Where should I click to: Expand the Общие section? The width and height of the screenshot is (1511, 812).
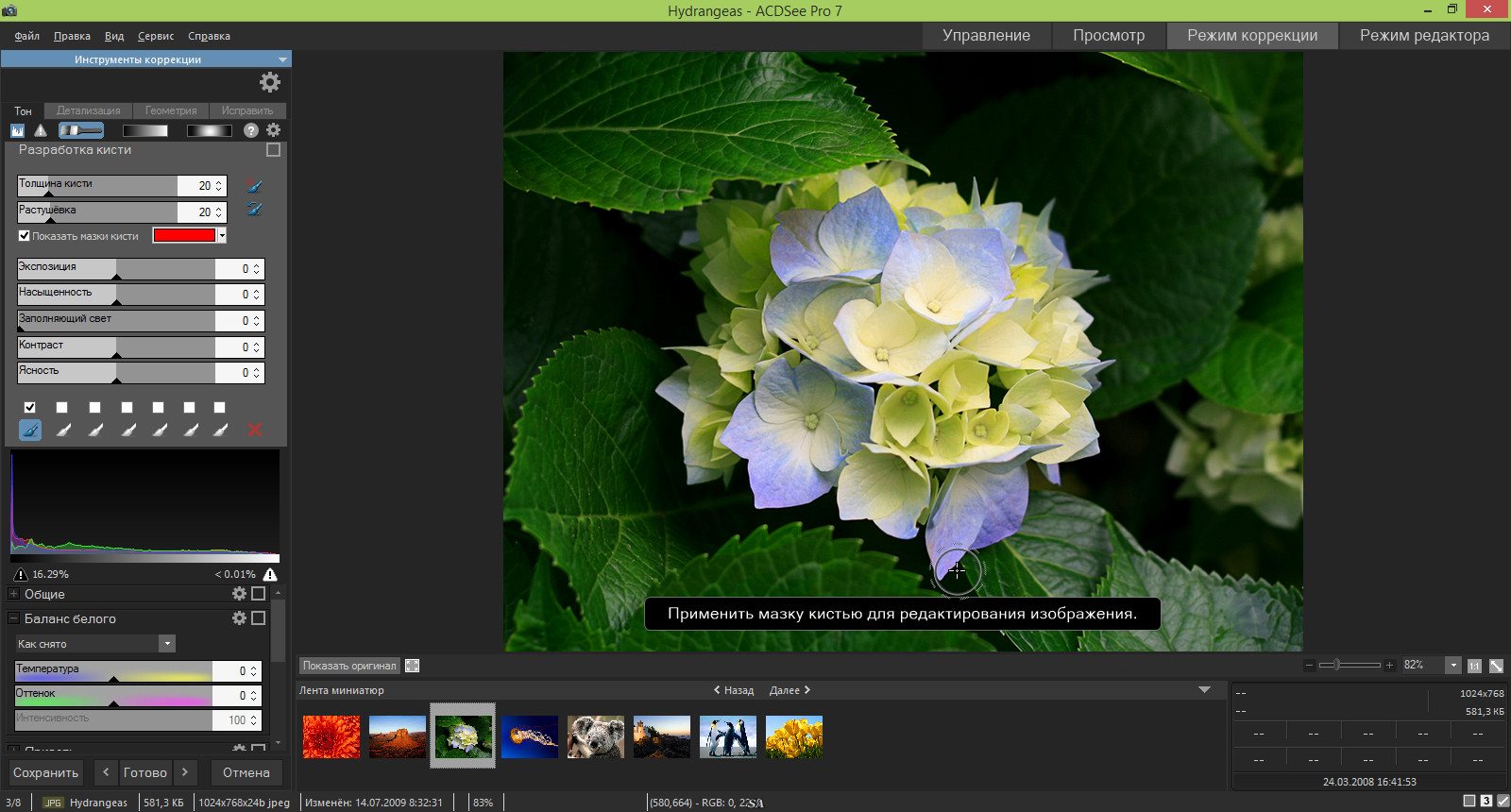(13, 594)
